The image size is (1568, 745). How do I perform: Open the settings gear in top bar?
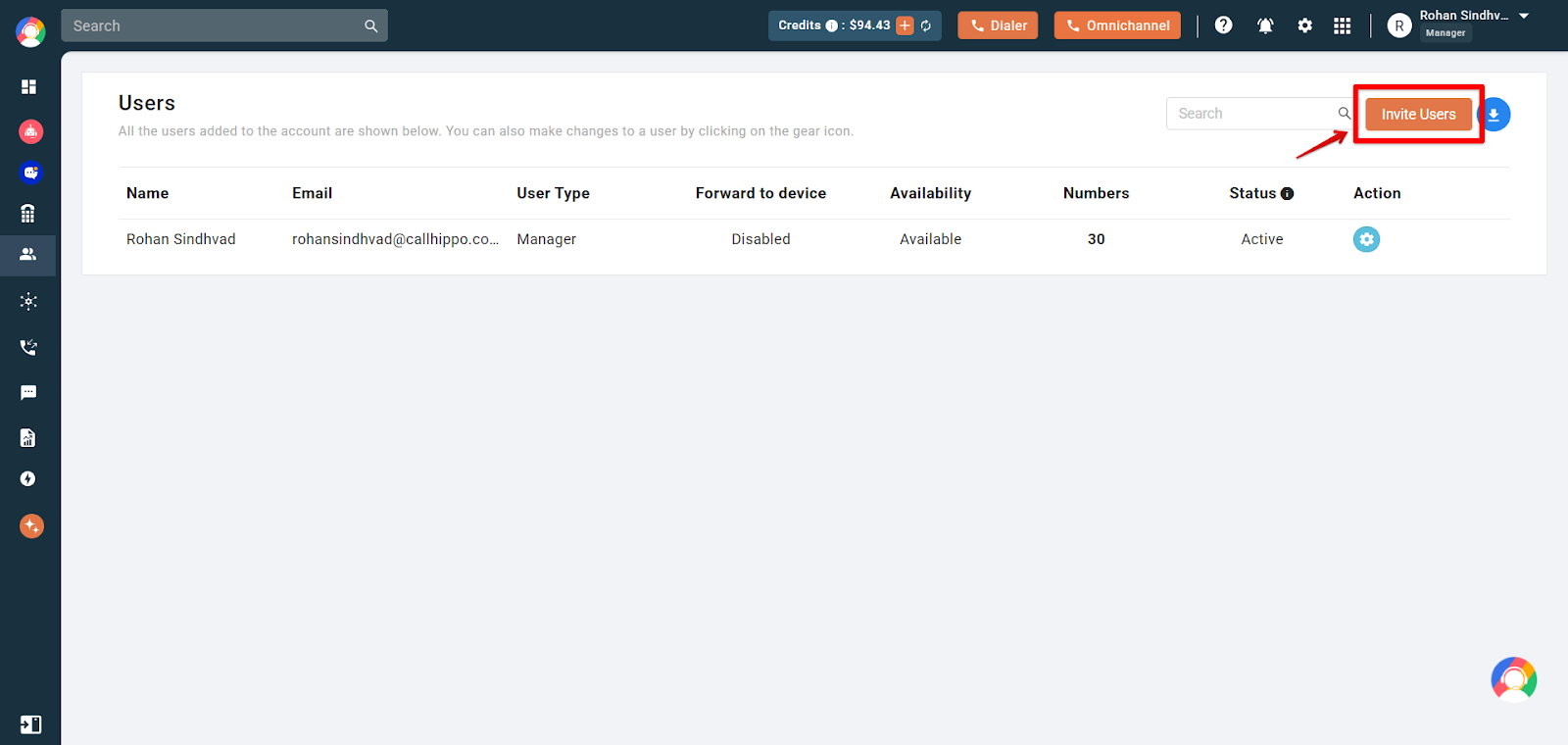(1304, 25)
